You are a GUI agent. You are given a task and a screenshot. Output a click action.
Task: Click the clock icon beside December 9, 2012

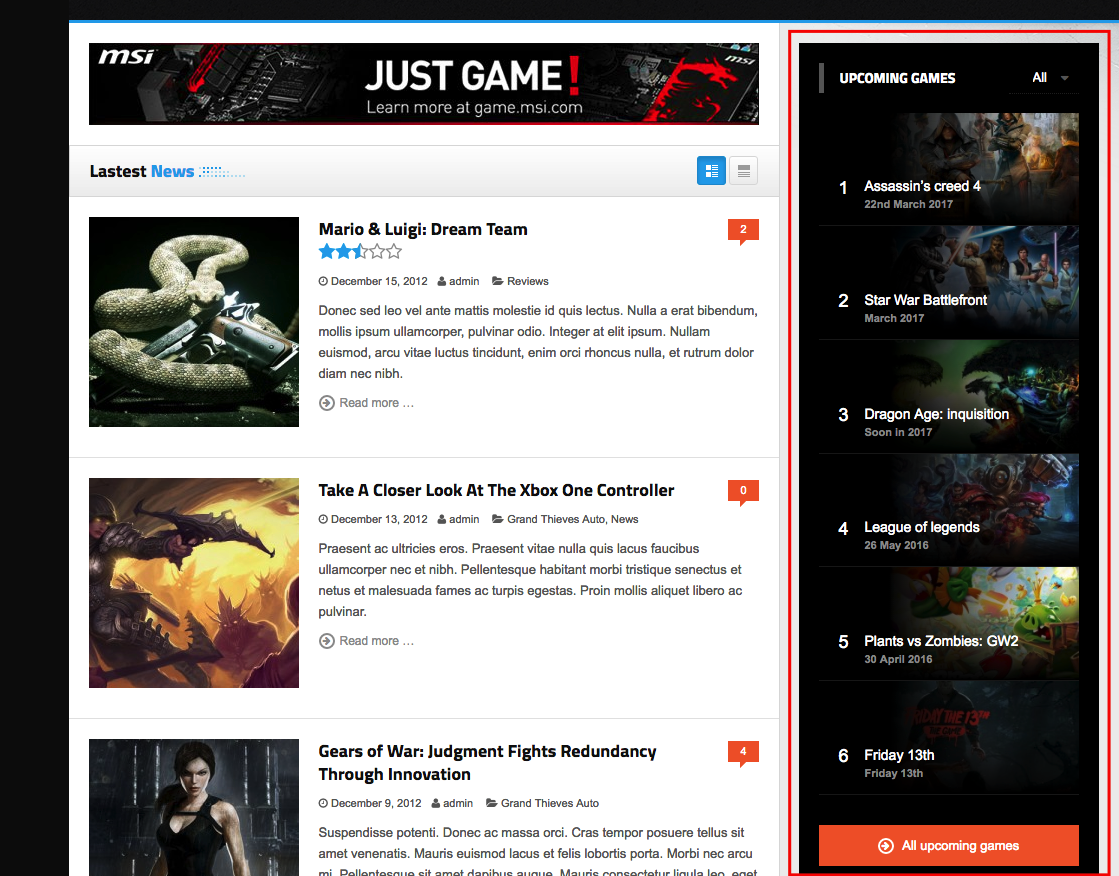[x=323, y=803]
